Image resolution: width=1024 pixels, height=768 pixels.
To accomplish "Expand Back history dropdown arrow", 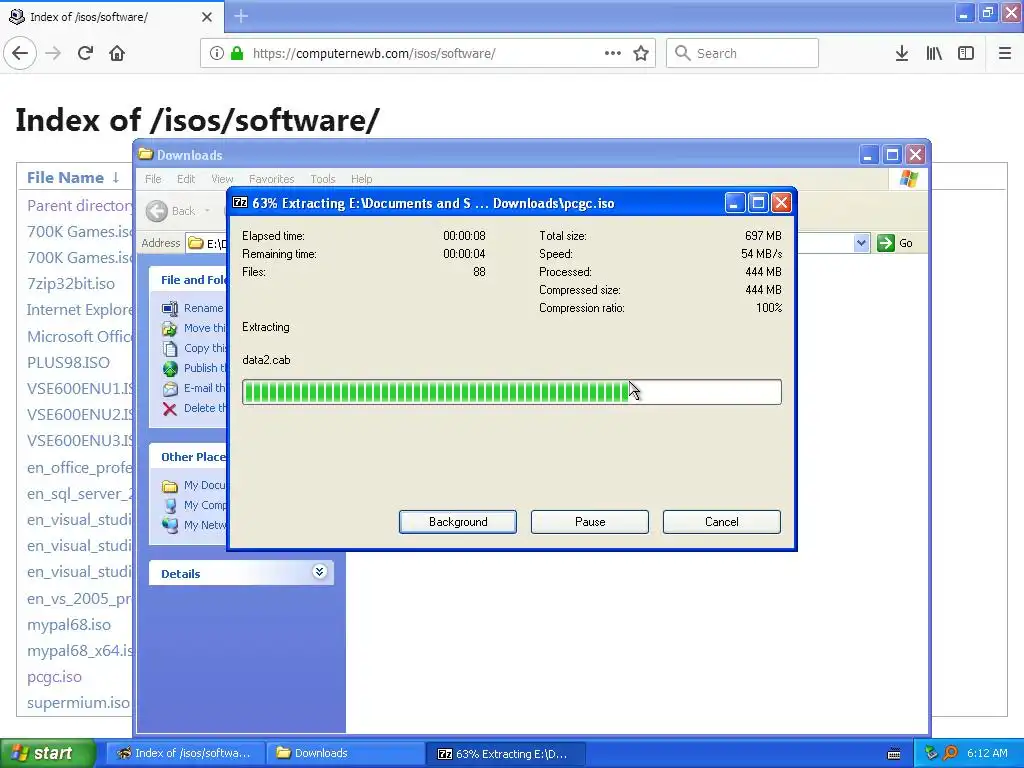I will [x=207, y=211].
